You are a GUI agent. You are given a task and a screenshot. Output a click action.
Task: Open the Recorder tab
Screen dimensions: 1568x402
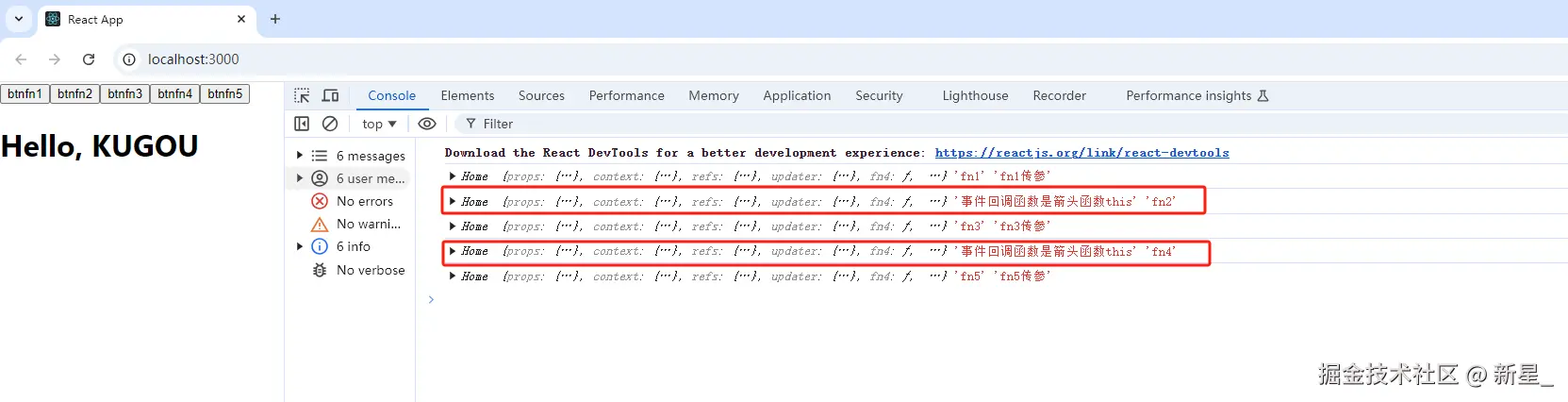[x=1059, y=95]
